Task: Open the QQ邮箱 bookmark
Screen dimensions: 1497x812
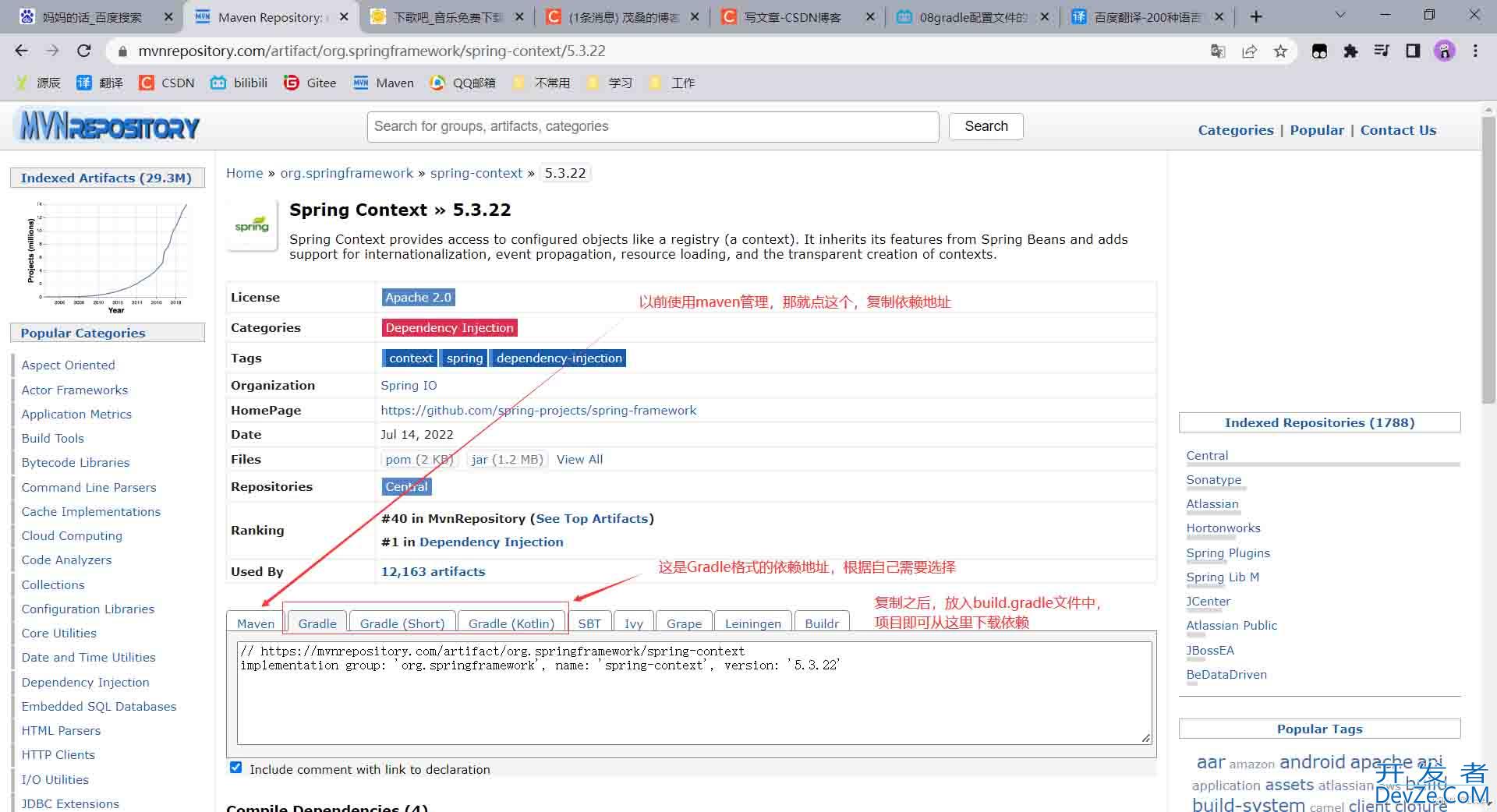Action: coord(463,83)
